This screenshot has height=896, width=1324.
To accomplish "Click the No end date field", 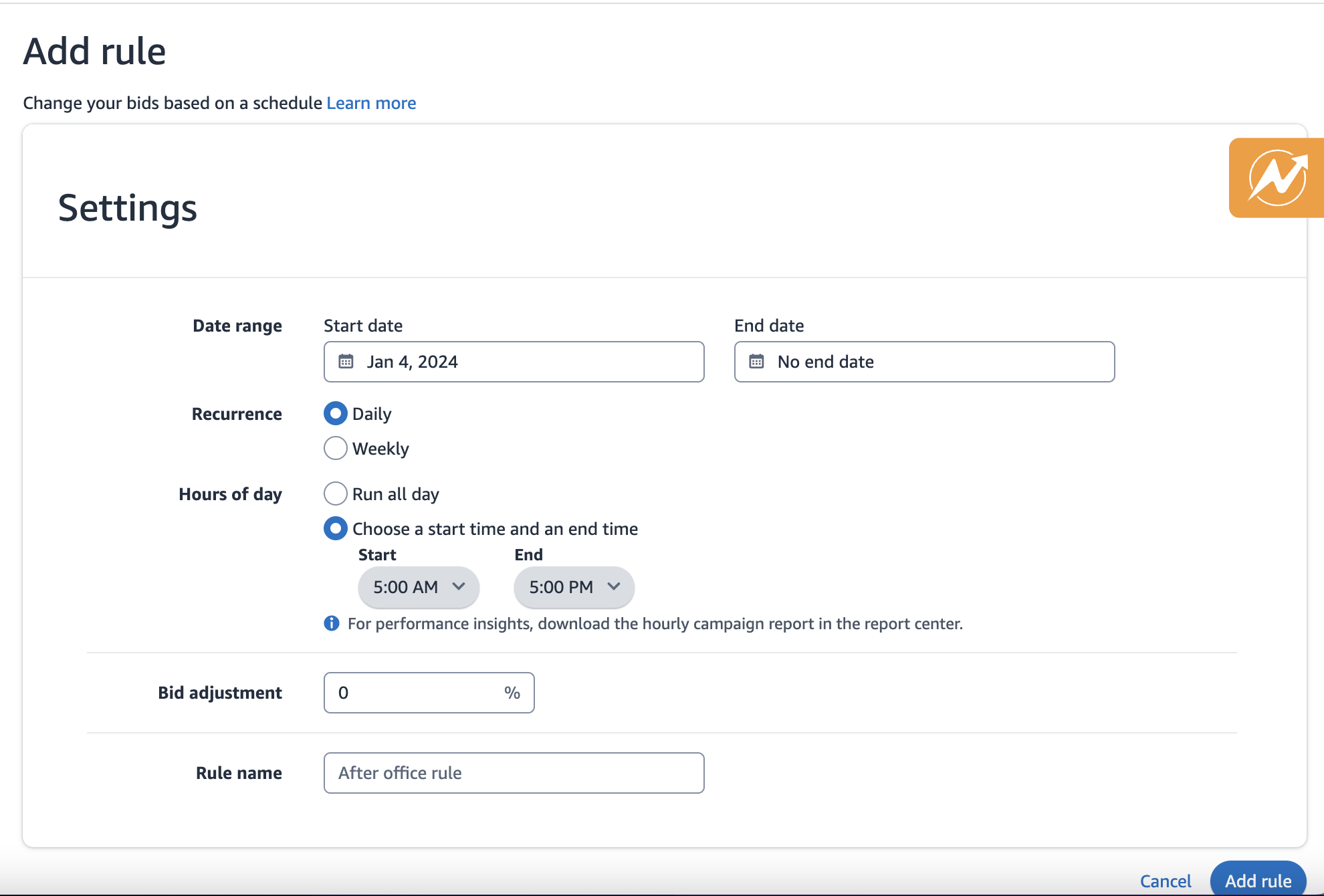I will point(925,361).
